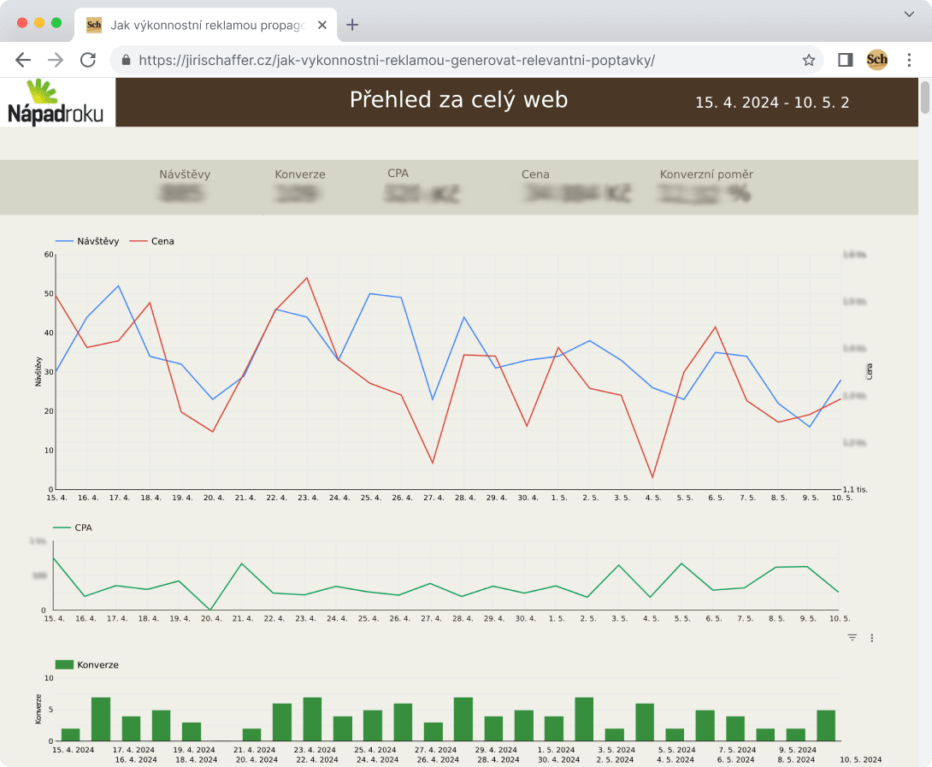This screenshot has width=932, height=767.
Task: Click the 'Přehled za celý web' heading
Action: [x=458, y=100]
